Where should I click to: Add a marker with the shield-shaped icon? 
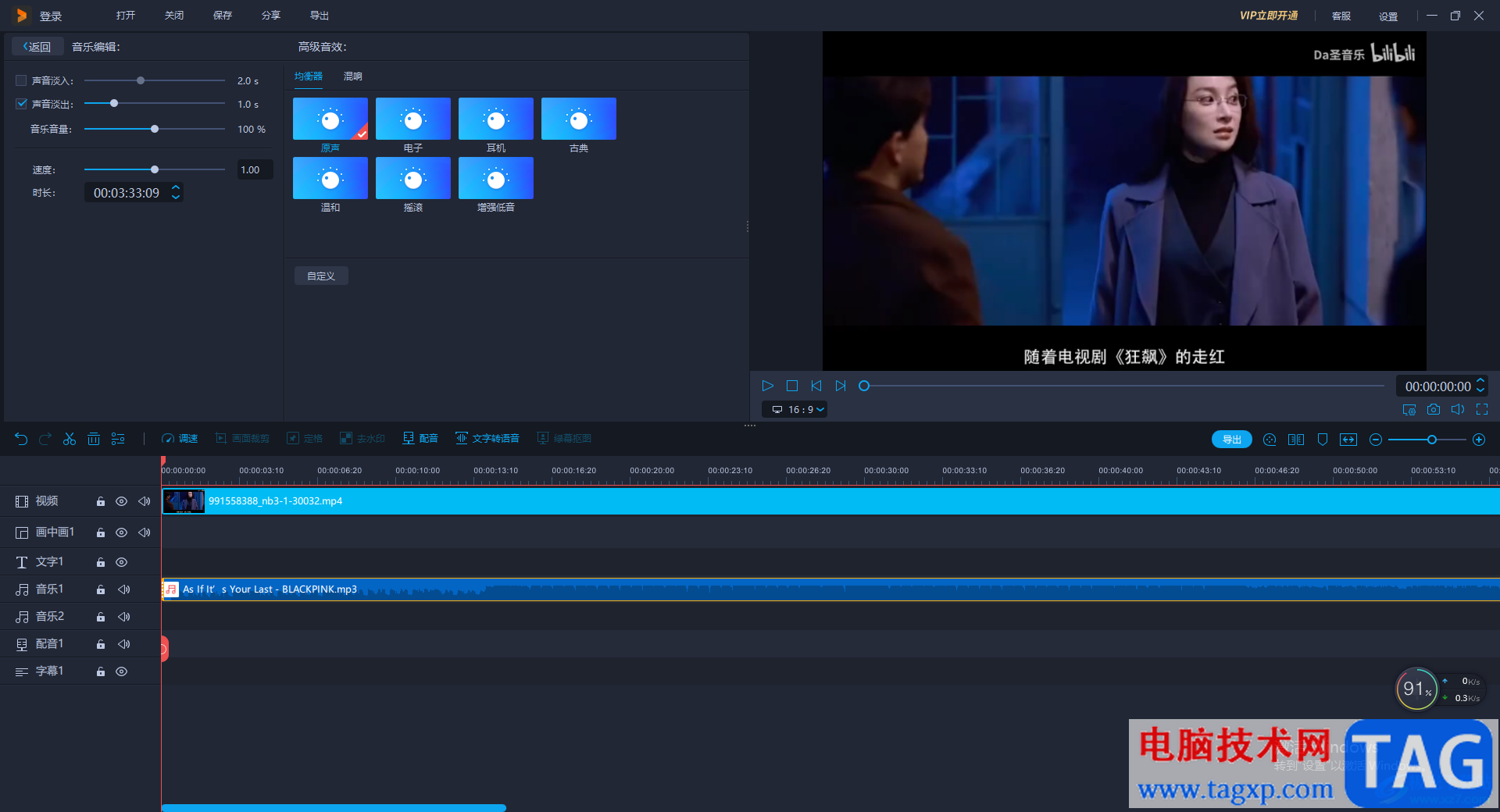click(x=1323, y=440)
